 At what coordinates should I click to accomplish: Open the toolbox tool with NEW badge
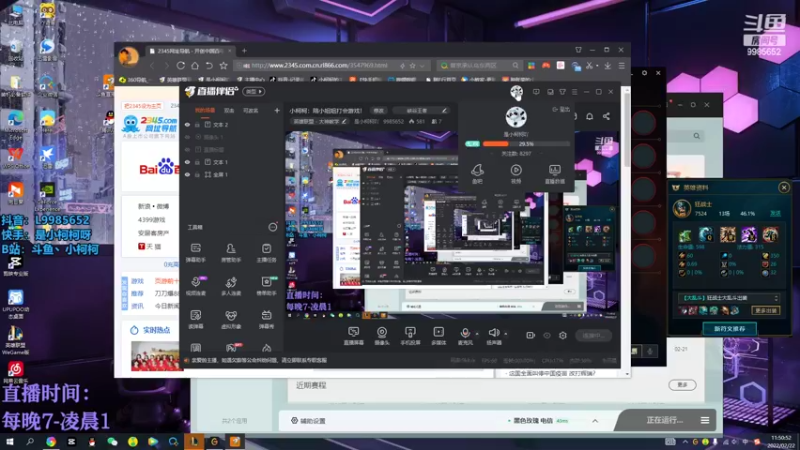266,286
